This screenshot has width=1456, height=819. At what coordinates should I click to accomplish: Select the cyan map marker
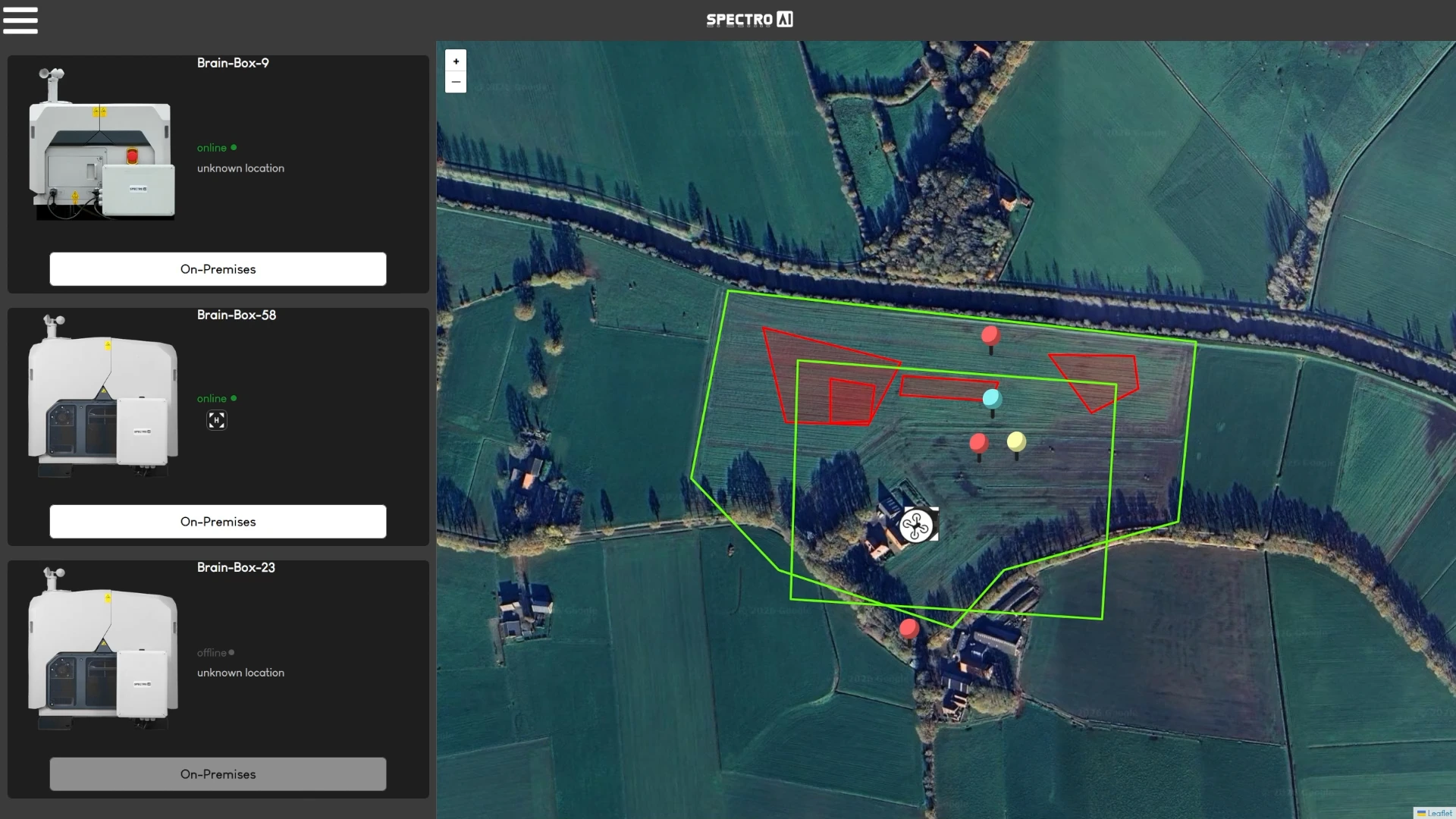[991, 398]
